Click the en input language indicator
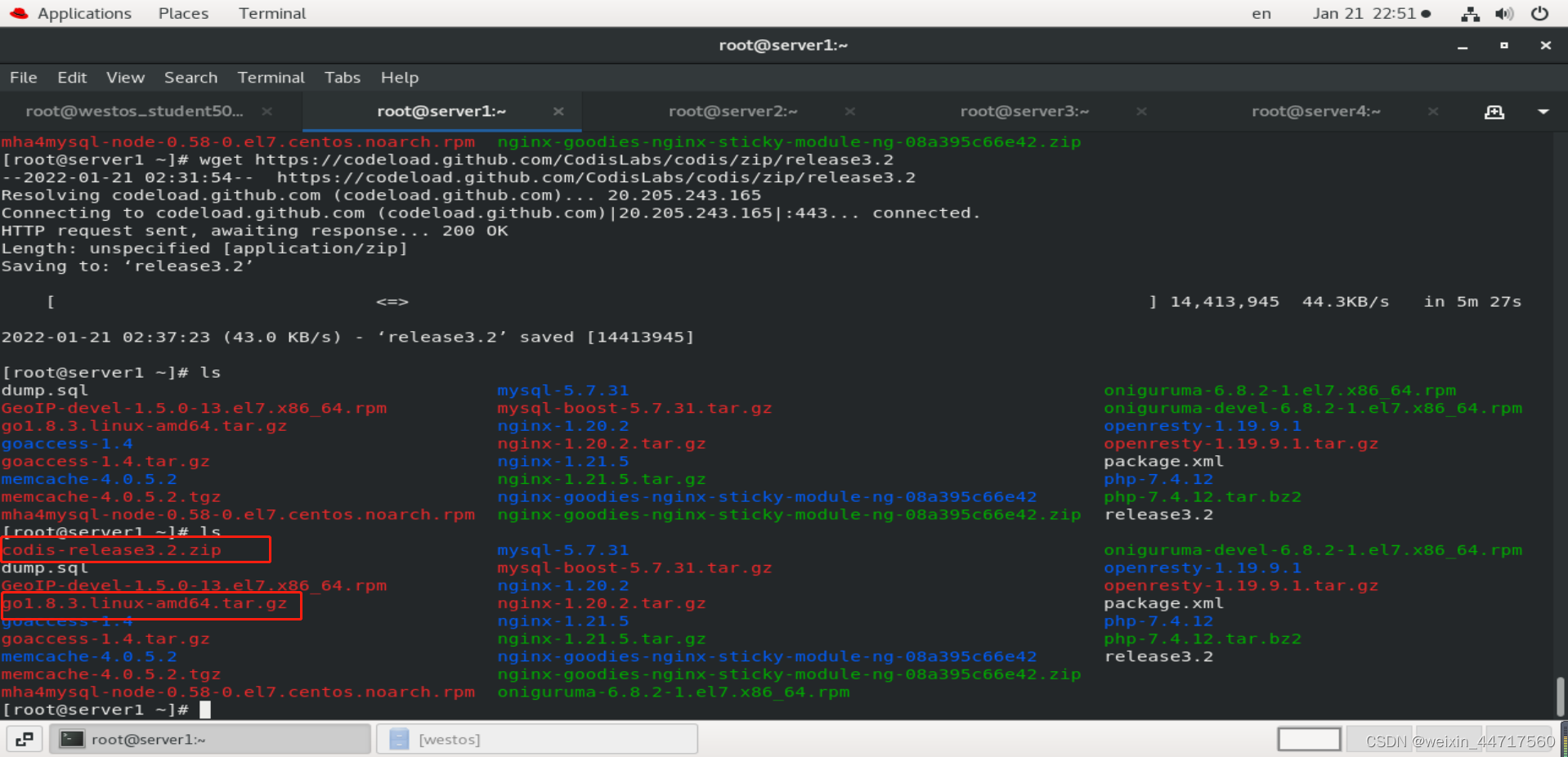This screenshot has height=757, width=1568. click(x=1261, y=14)
